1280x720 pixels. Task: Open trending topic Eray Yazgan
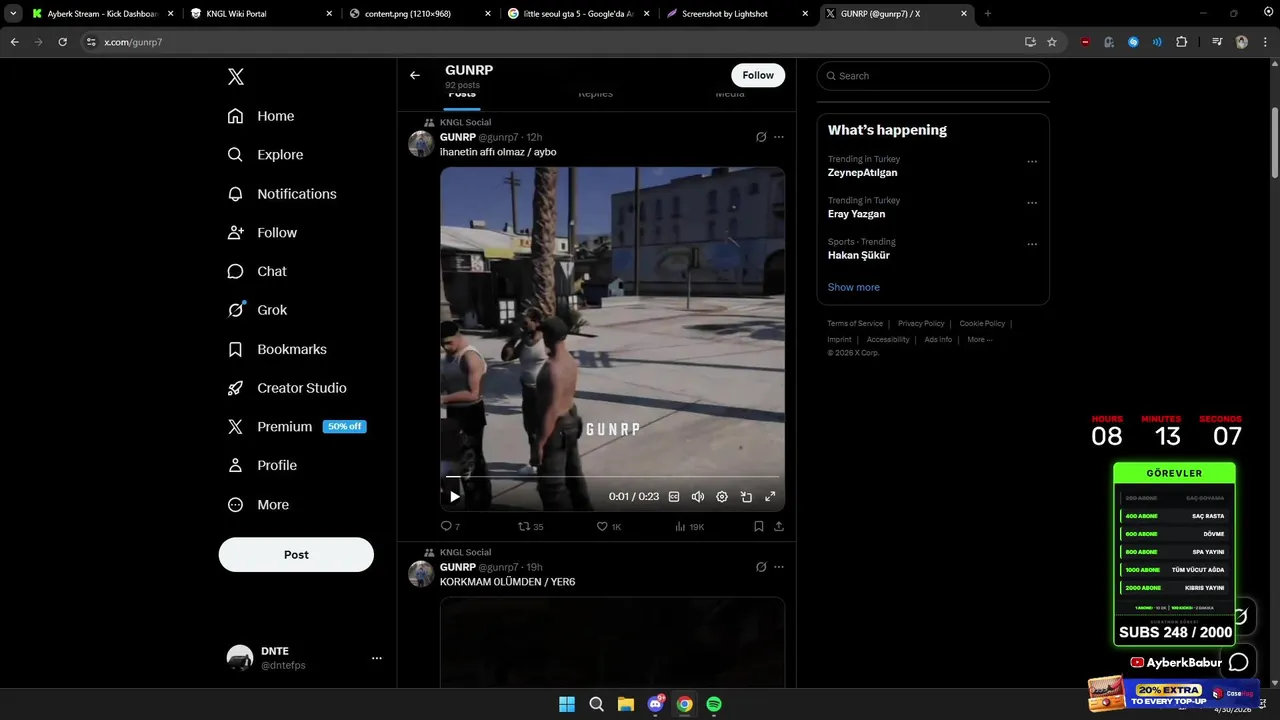(x=856, y=214)
